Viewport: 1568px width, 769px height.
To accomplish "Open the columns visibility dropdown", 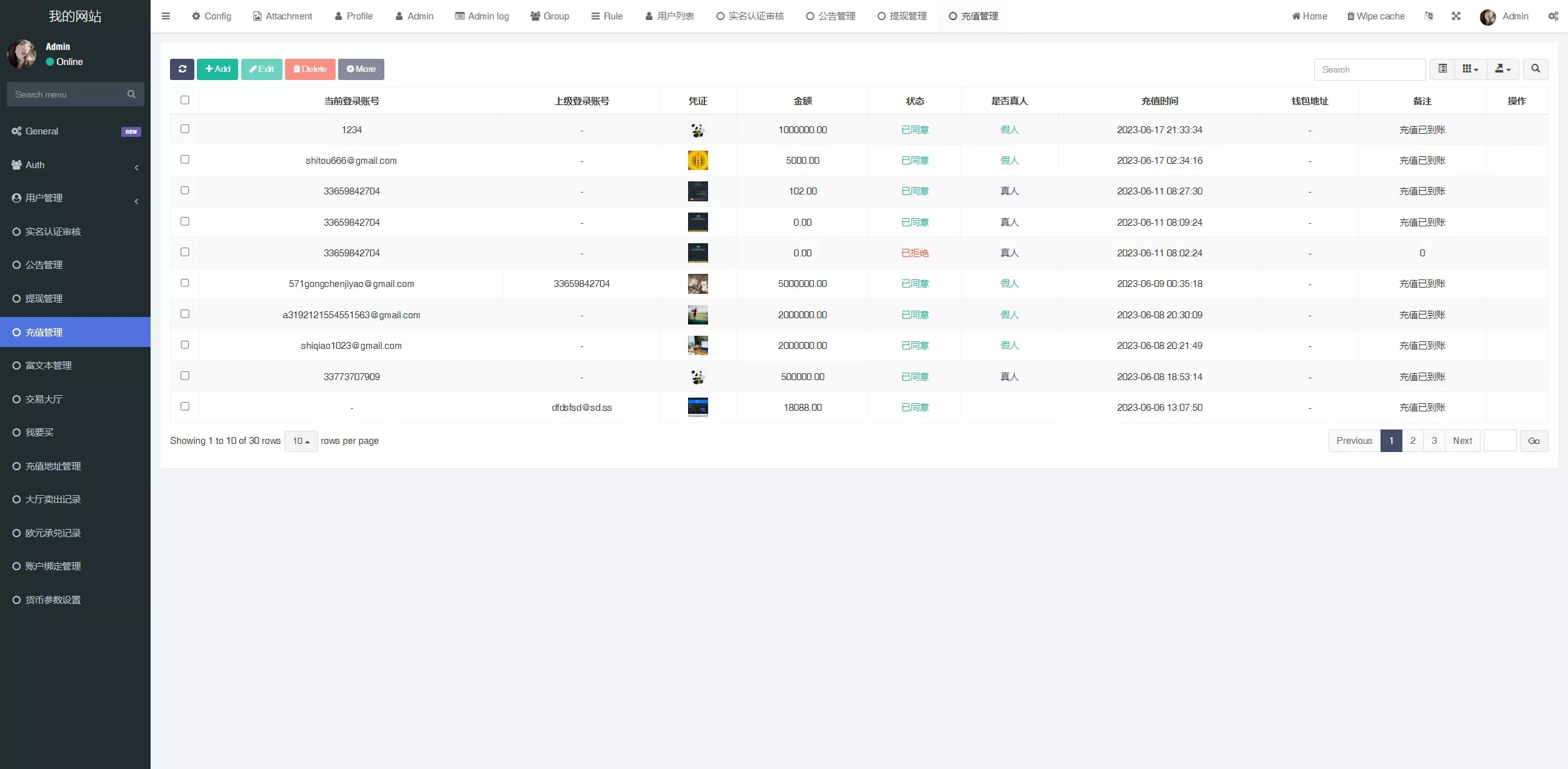I will point(1470,69).
